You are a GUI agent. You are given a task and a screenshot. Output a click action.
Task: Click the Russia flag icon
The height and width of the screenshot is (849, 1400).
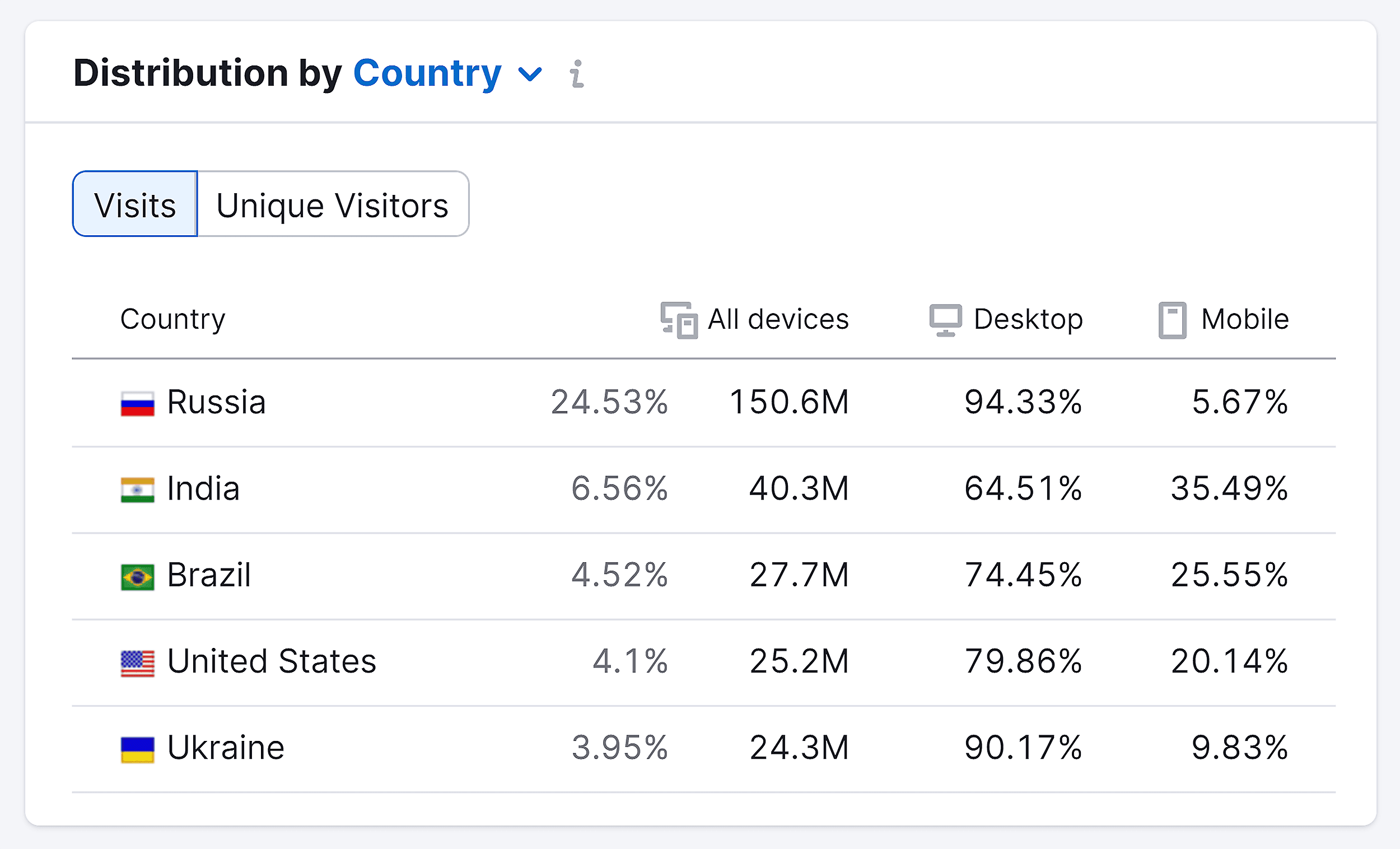coord(138,403)
